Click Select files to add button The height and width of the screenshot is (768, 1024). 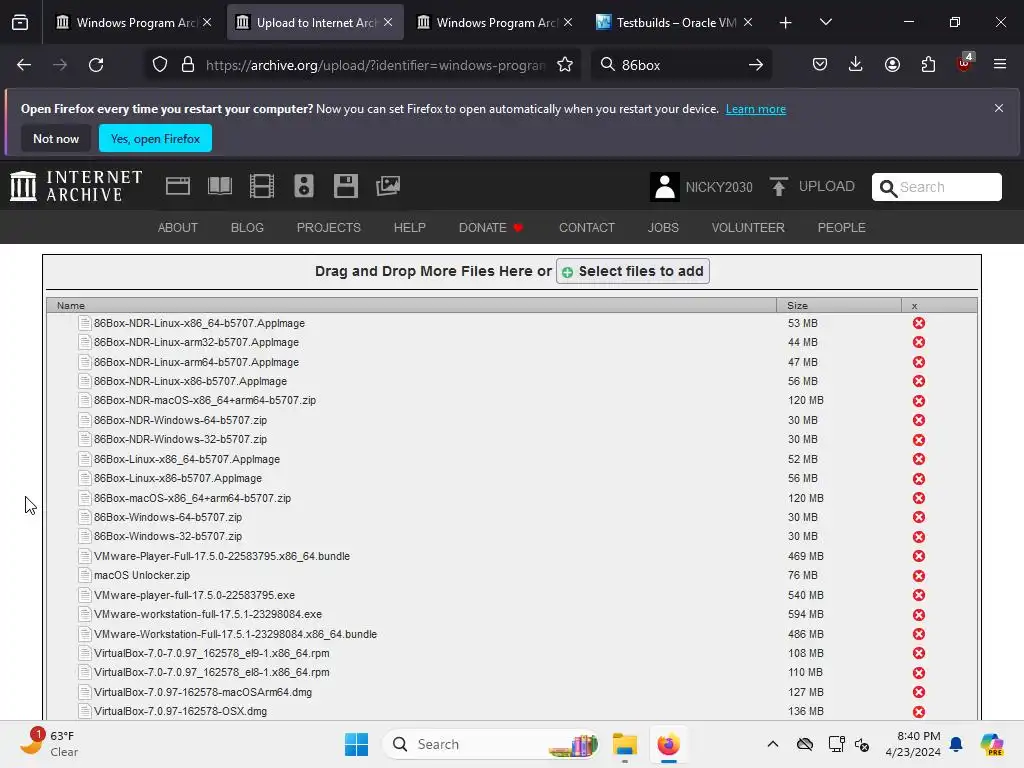[x=633, y=271]
